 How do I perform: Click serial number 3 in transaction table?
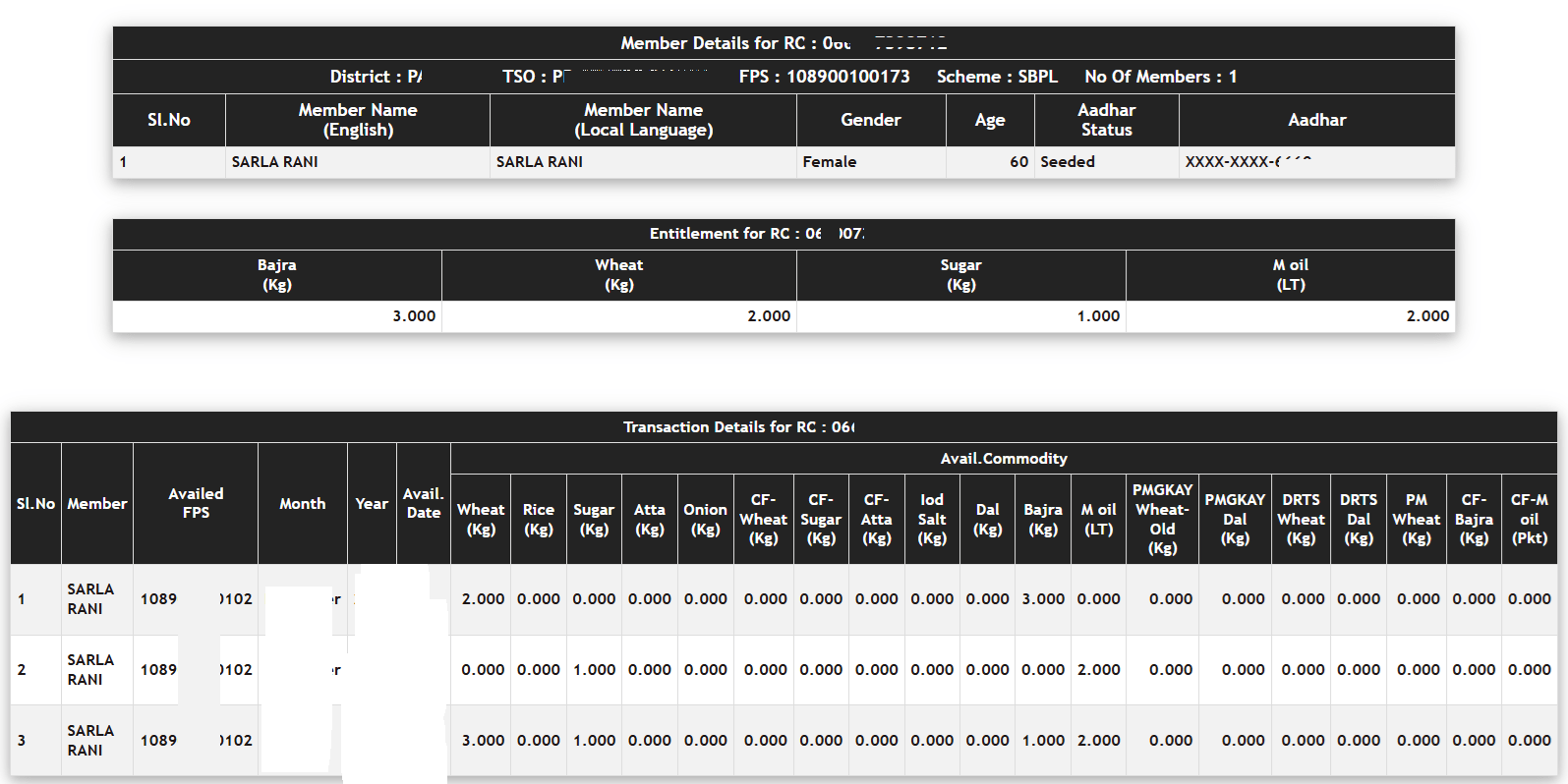point(22,741)
